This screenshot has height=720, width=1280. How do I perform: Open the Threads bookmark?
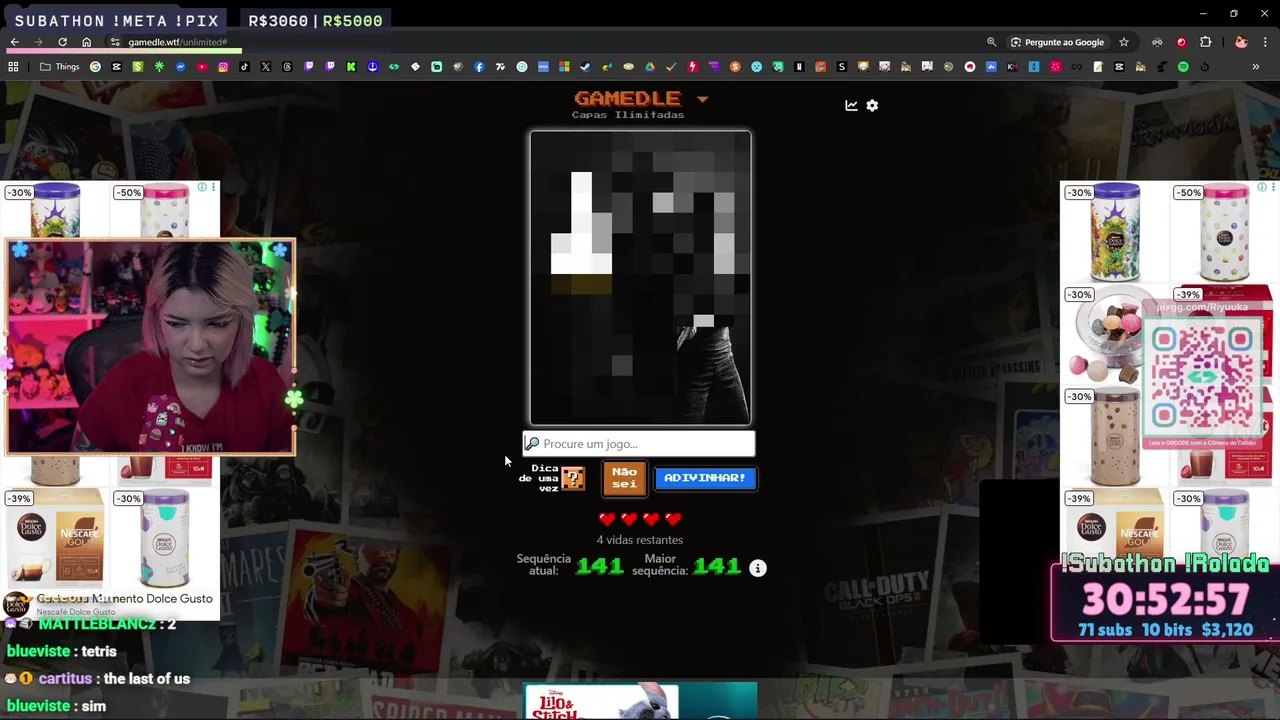[x=287, y=67]
